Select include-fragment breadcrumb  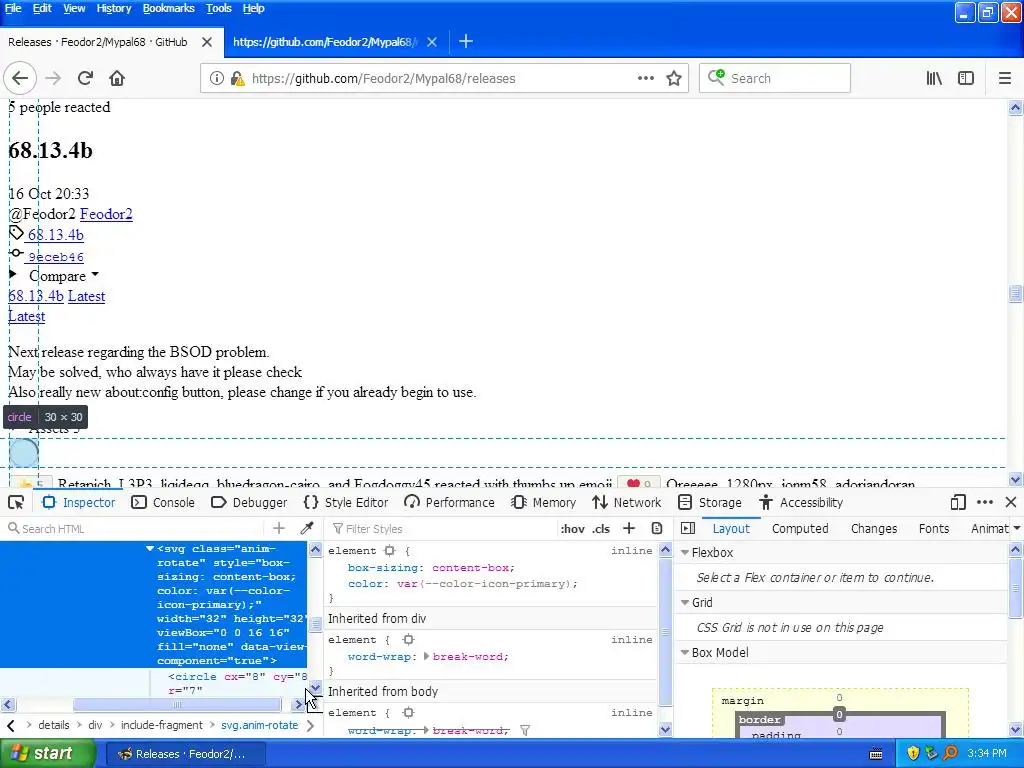click(x=162, y=726)
